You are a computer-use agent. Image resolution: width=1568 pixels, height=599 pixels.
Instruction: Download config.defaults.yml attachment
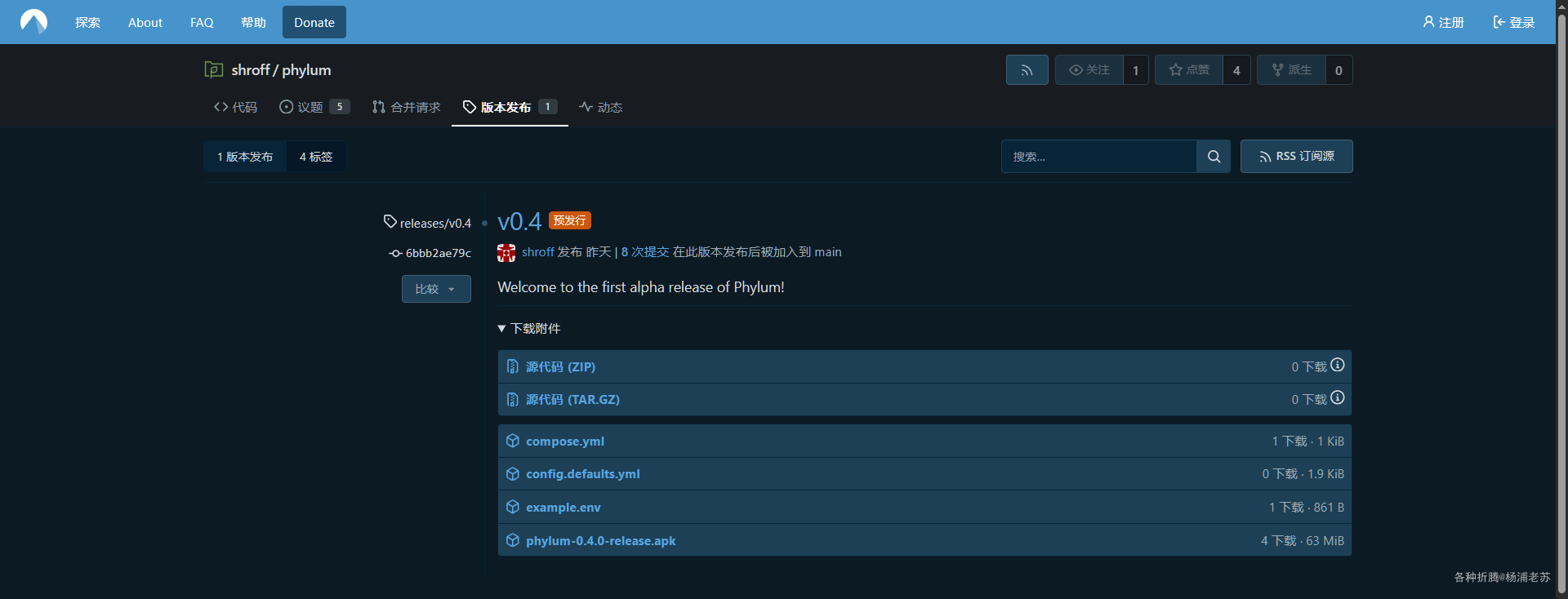point(583,473)
